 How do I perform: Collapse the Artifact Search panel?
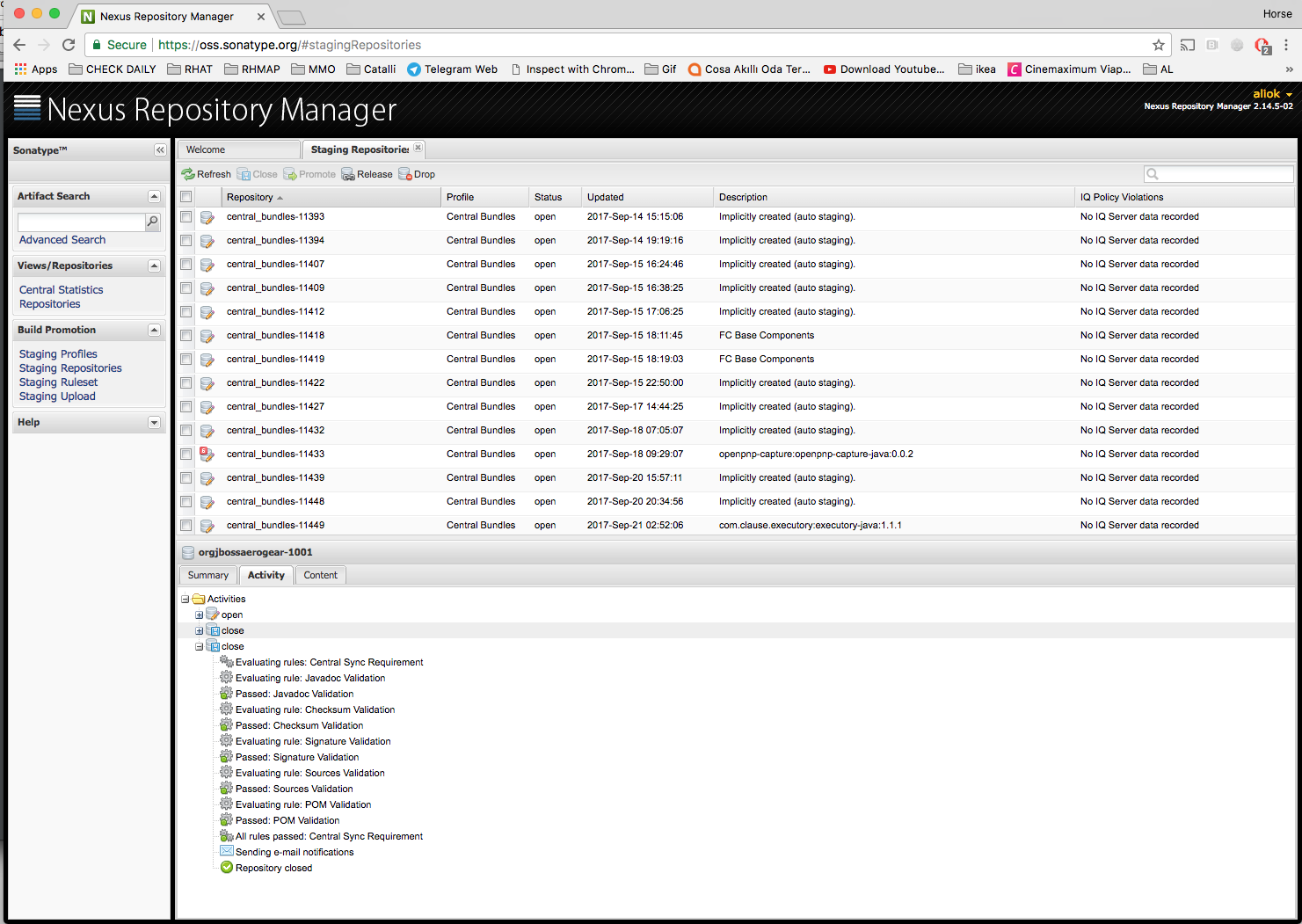[x=154, y=196]
